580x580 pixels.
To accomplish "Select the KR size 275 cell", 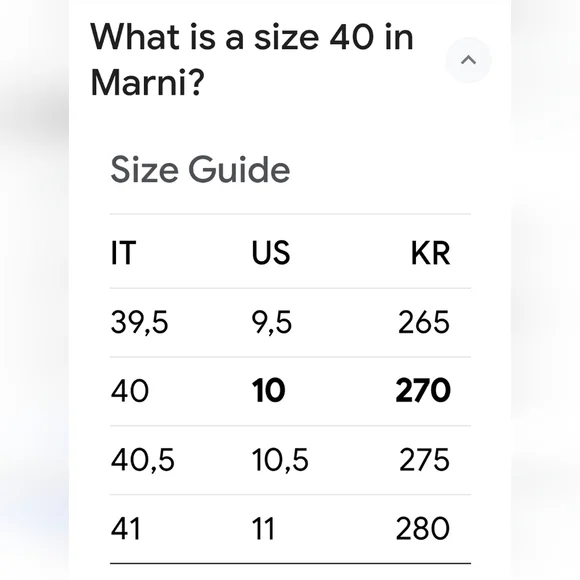I will [x=425, y=460].
